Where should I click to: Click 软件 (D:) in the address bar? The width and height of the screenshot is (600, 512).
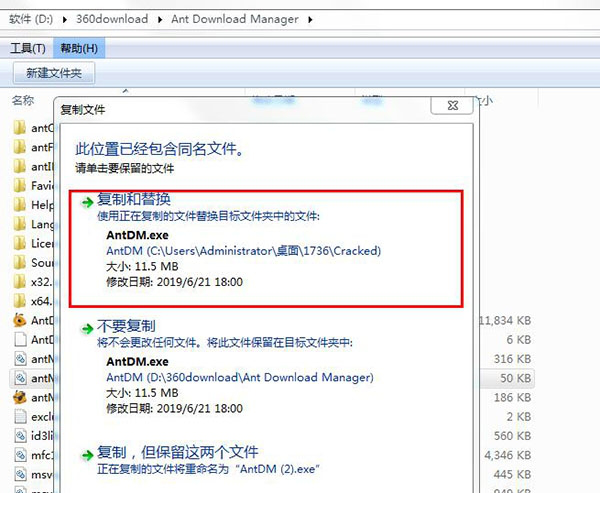(x=31, y=19)
